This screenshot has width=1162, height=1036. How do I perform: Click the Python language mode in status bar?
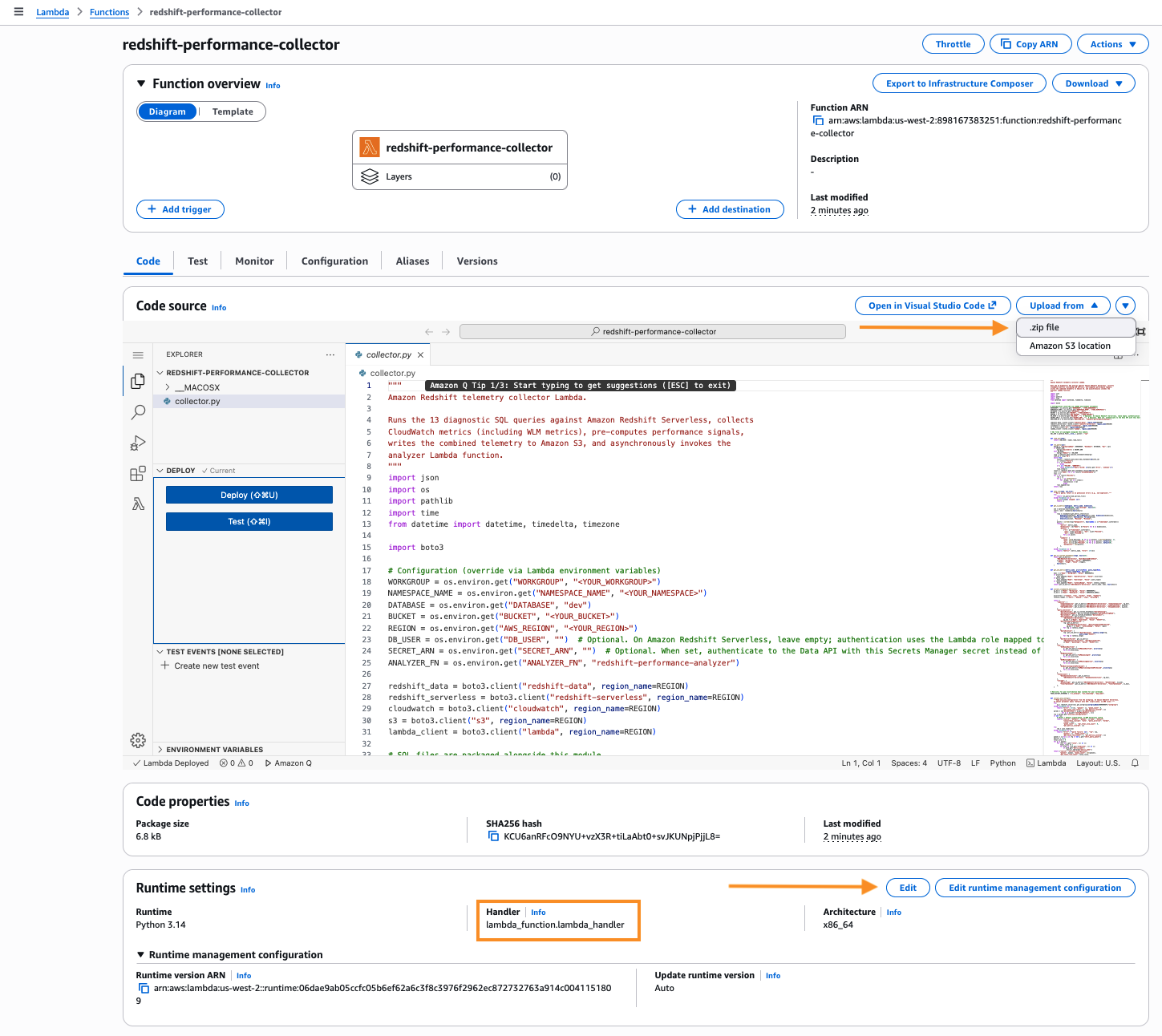[x=1002, y=763]
